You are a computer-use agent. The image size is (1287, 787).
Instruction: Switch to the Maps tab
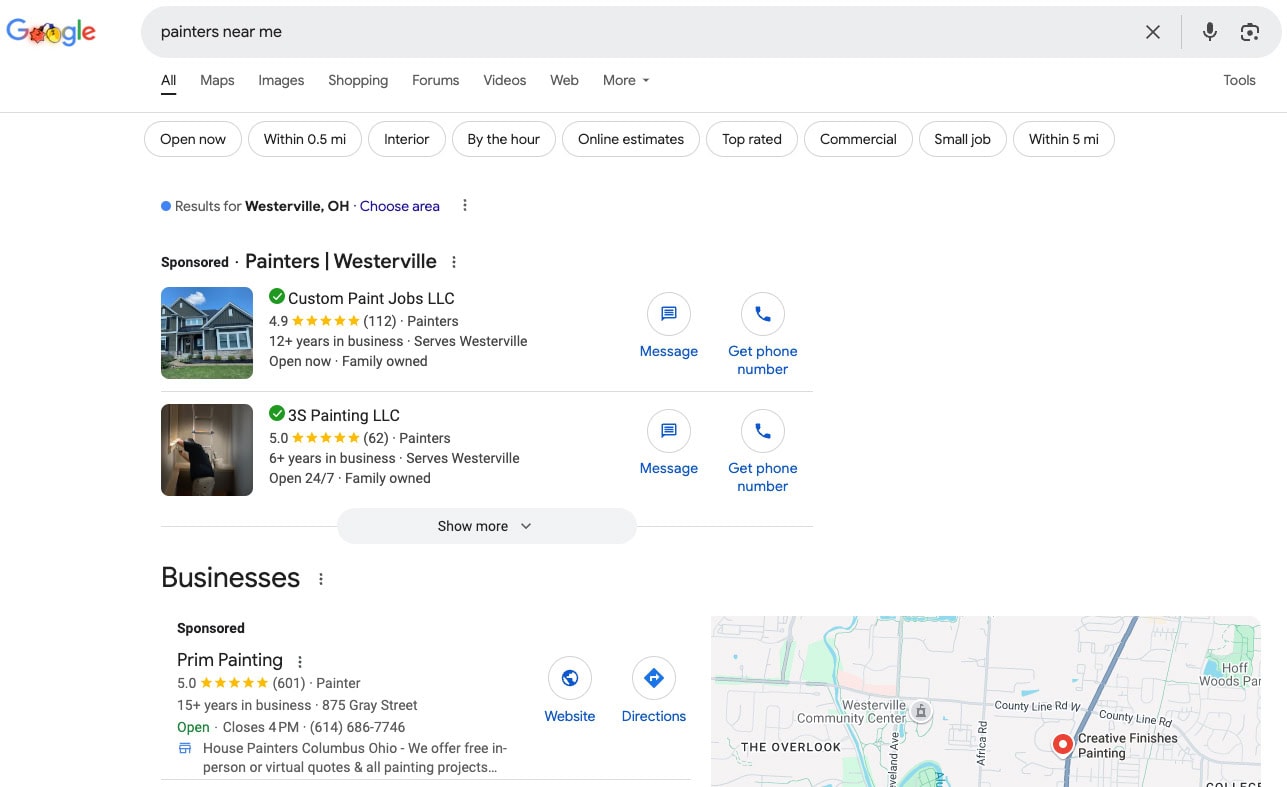pos(217,80)
